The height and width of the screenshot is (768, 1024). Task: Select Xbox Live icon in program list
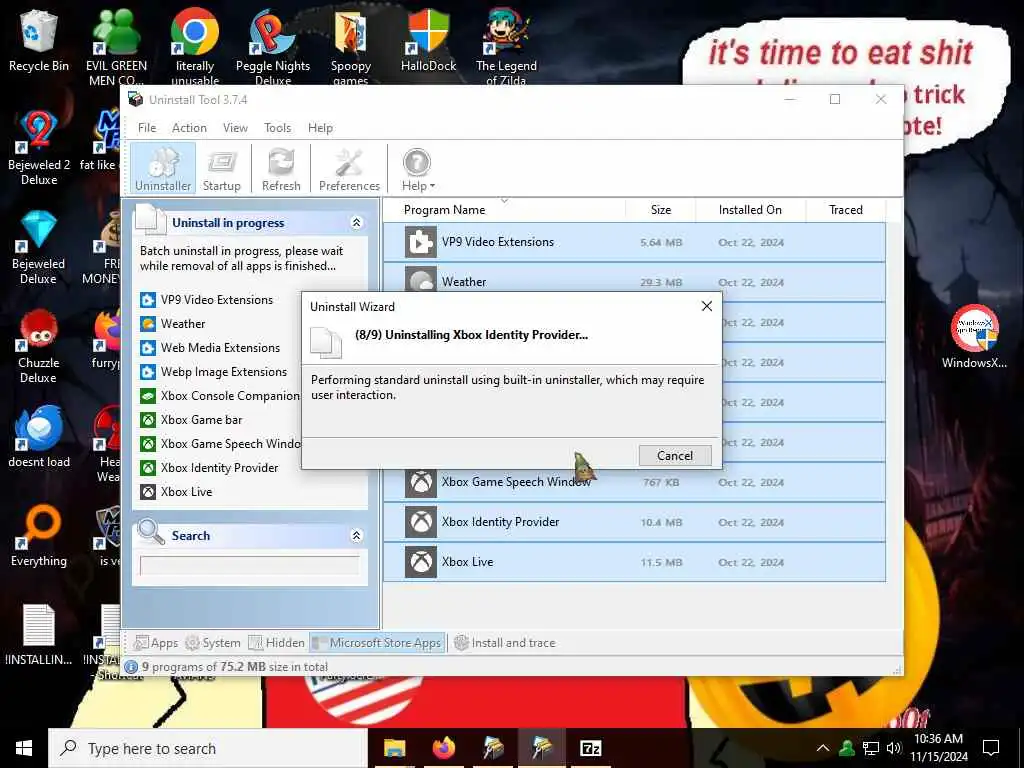tap(421, 562)
